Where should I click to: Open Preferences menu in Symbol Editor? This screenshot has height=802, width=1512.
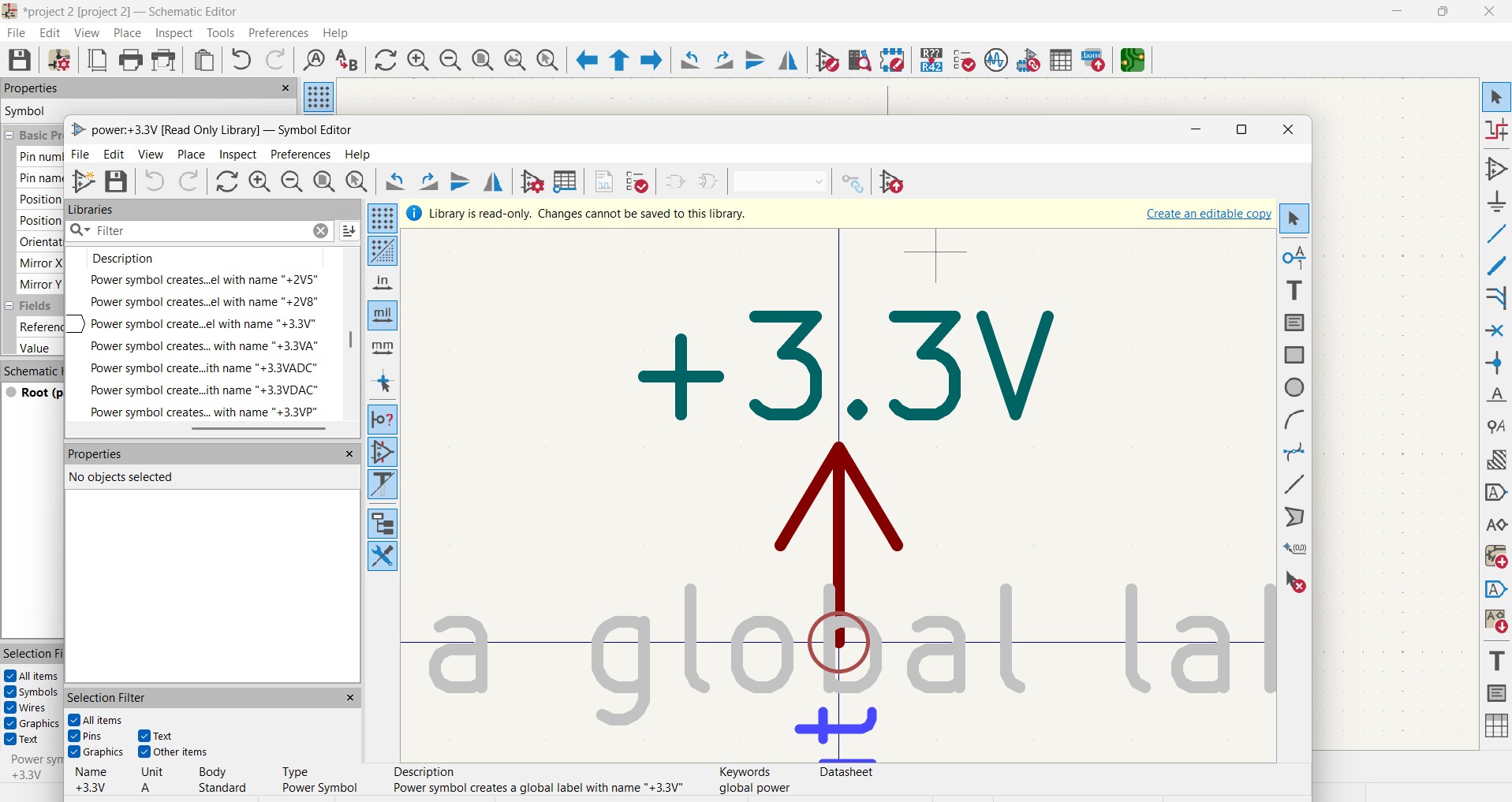coord(301,155)
